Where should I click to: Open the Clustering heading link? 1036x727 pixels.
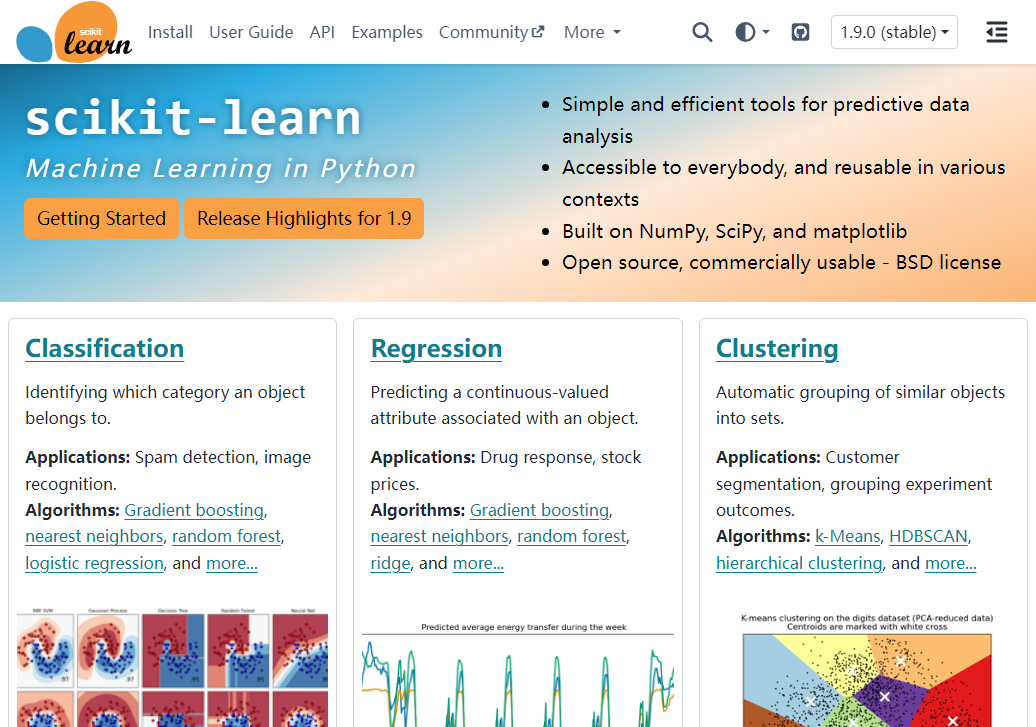pos(777,348)
